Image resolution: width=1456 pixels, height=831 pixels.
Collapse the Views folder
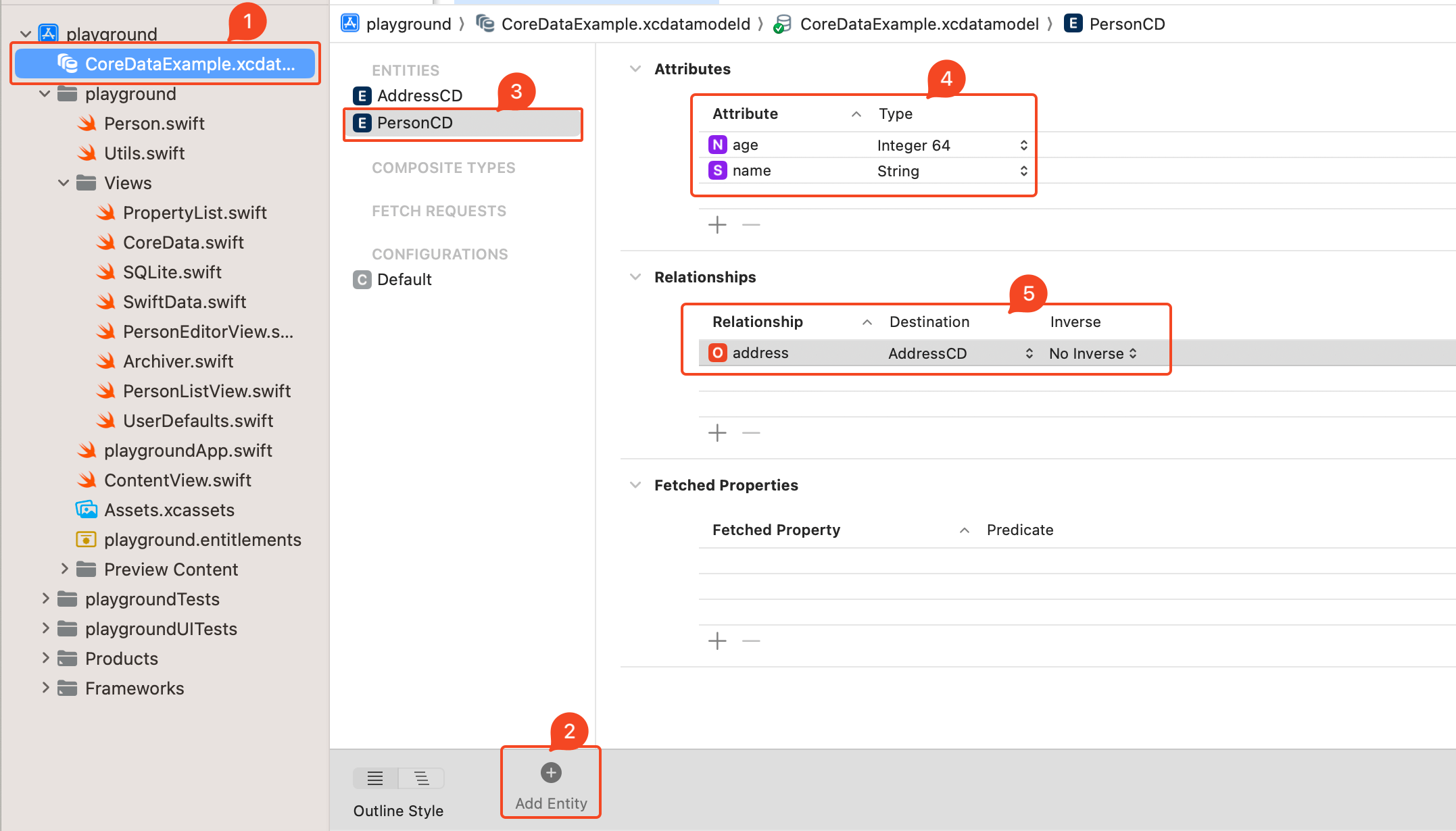(x=64, y=183)
